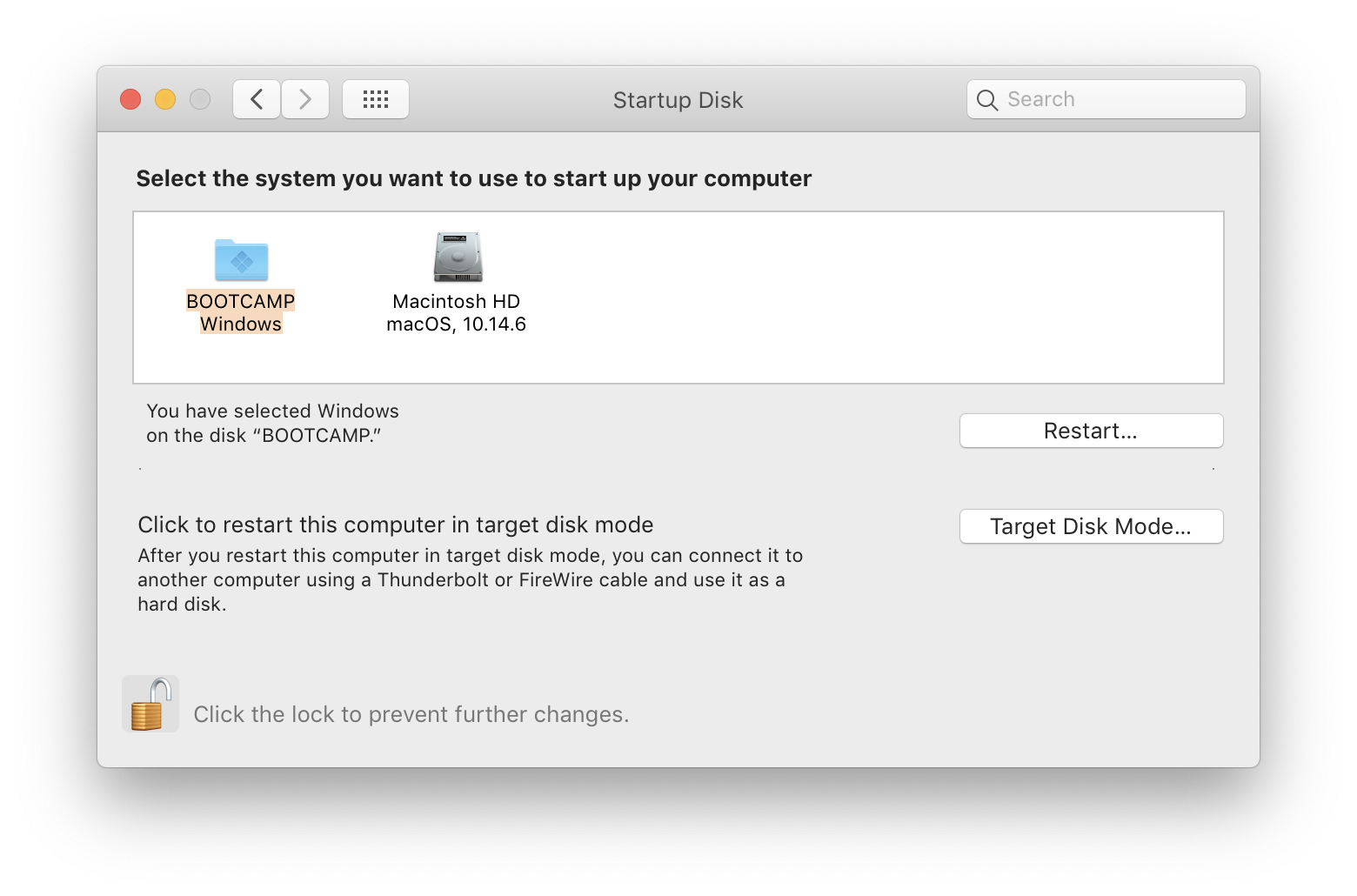Screen dimensions: 1357x896
Task: Minimize the Startup Disk window
Action: click(165, 99)
